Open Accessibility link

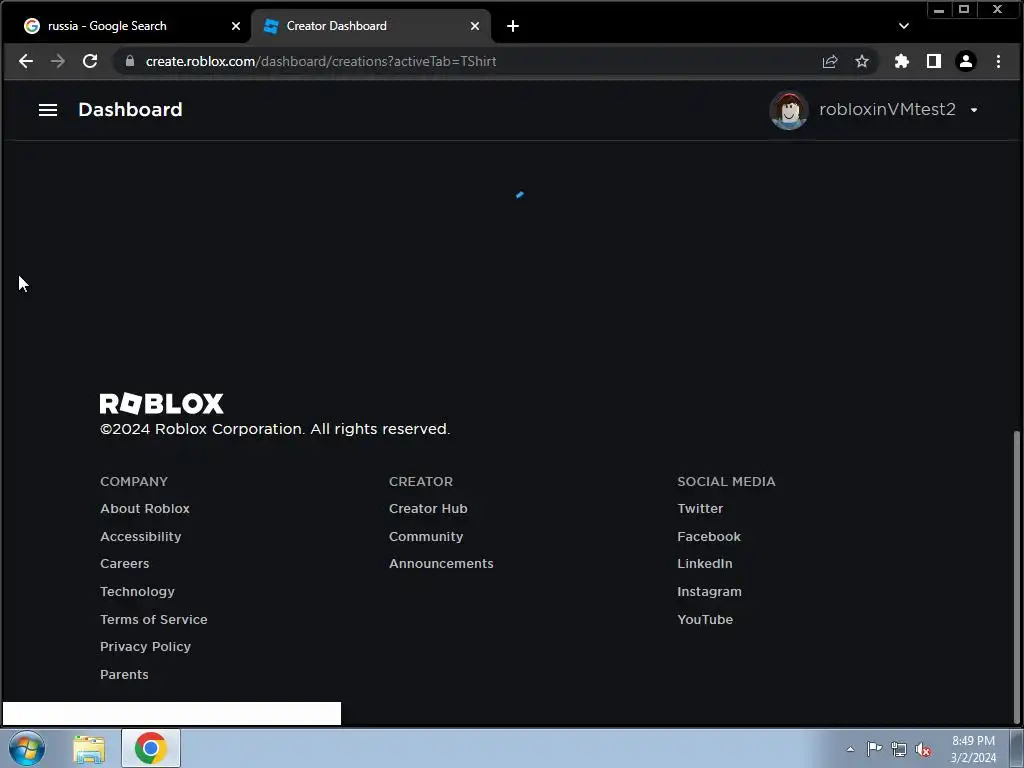[x=140, y=537]
